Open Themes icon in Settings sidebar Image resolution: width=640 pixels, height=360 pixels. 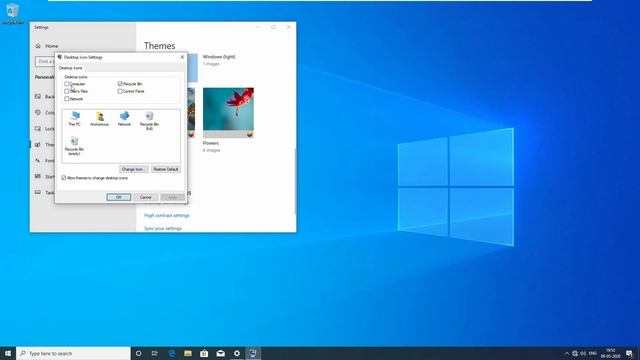click(38, 144)
